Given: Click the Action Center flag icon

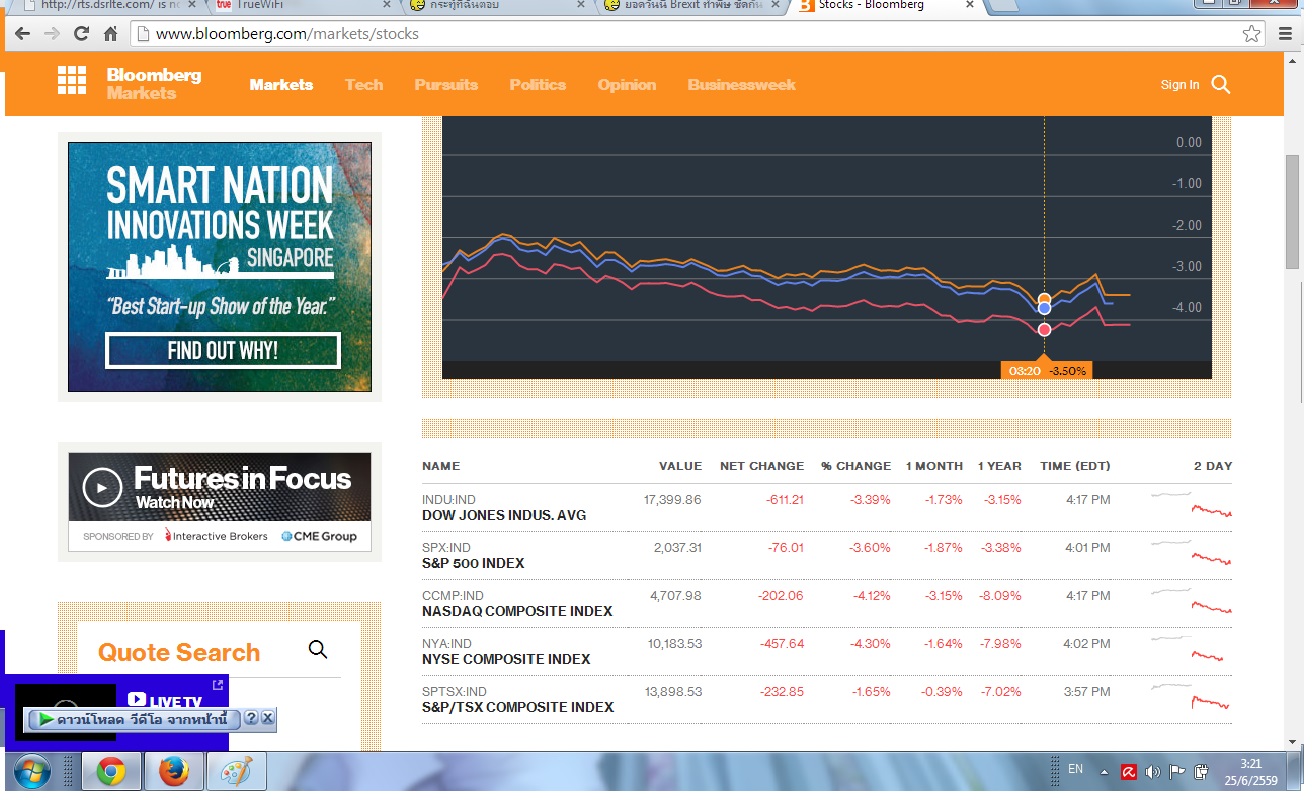Looking at the screenshot, I should click(x=1177, y=772).
